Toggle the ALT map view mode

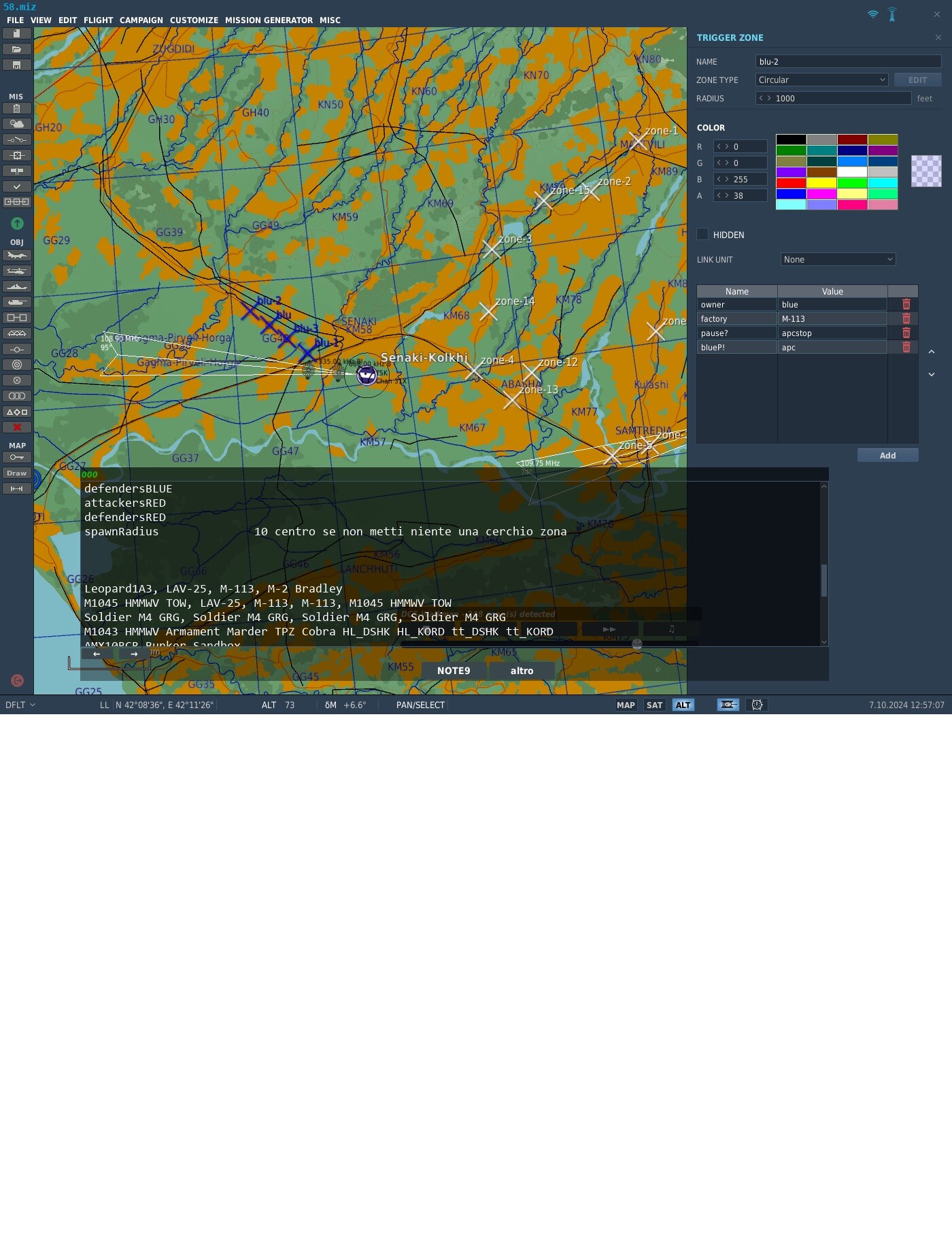click(683, 705)
